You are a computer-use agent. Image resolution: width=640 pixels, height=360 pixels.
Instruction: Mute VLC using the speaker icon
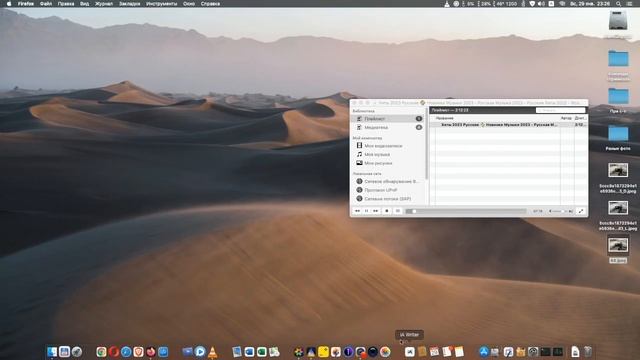pos(550,211)
